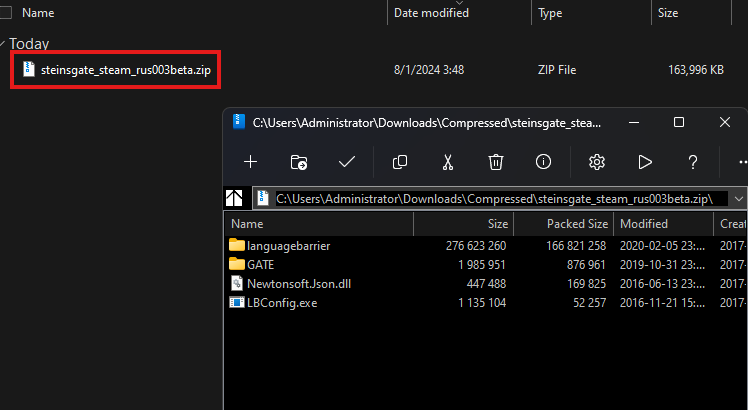The height and width of the screenshot is (410, 748).
Task: Click packed size 166 821 258 cell
Action: click(576, 246)
